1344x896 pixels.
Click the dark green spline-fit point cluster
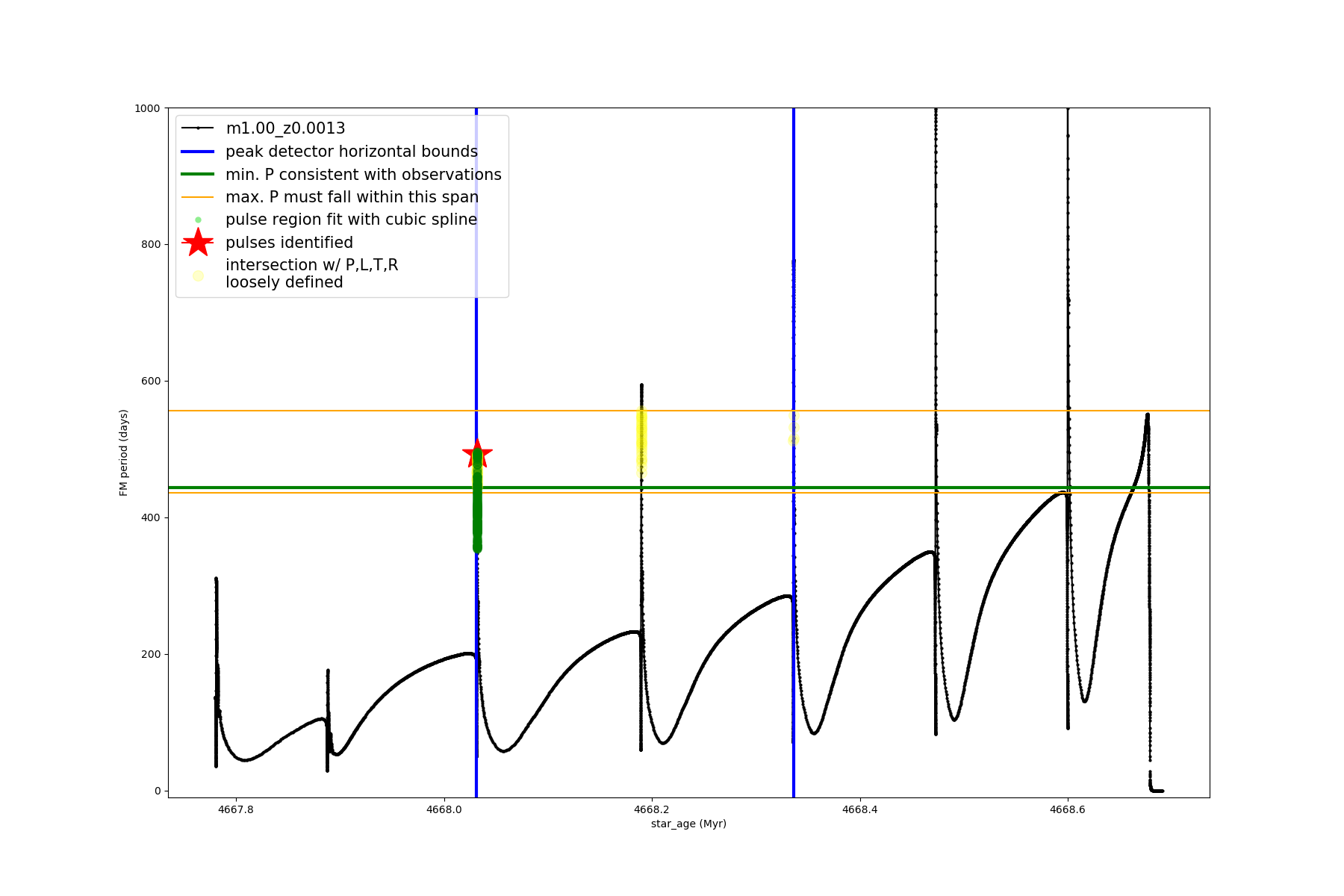(477, 508)
